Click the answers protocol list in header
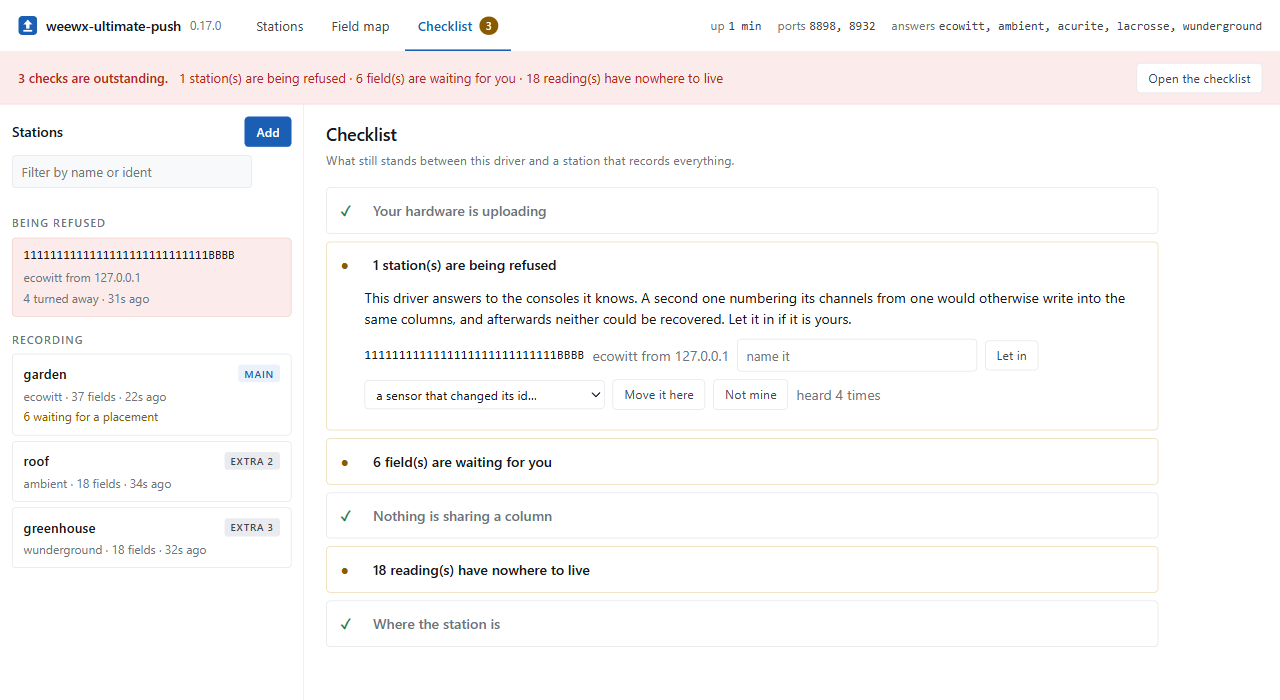 (x=1076, y=26)
